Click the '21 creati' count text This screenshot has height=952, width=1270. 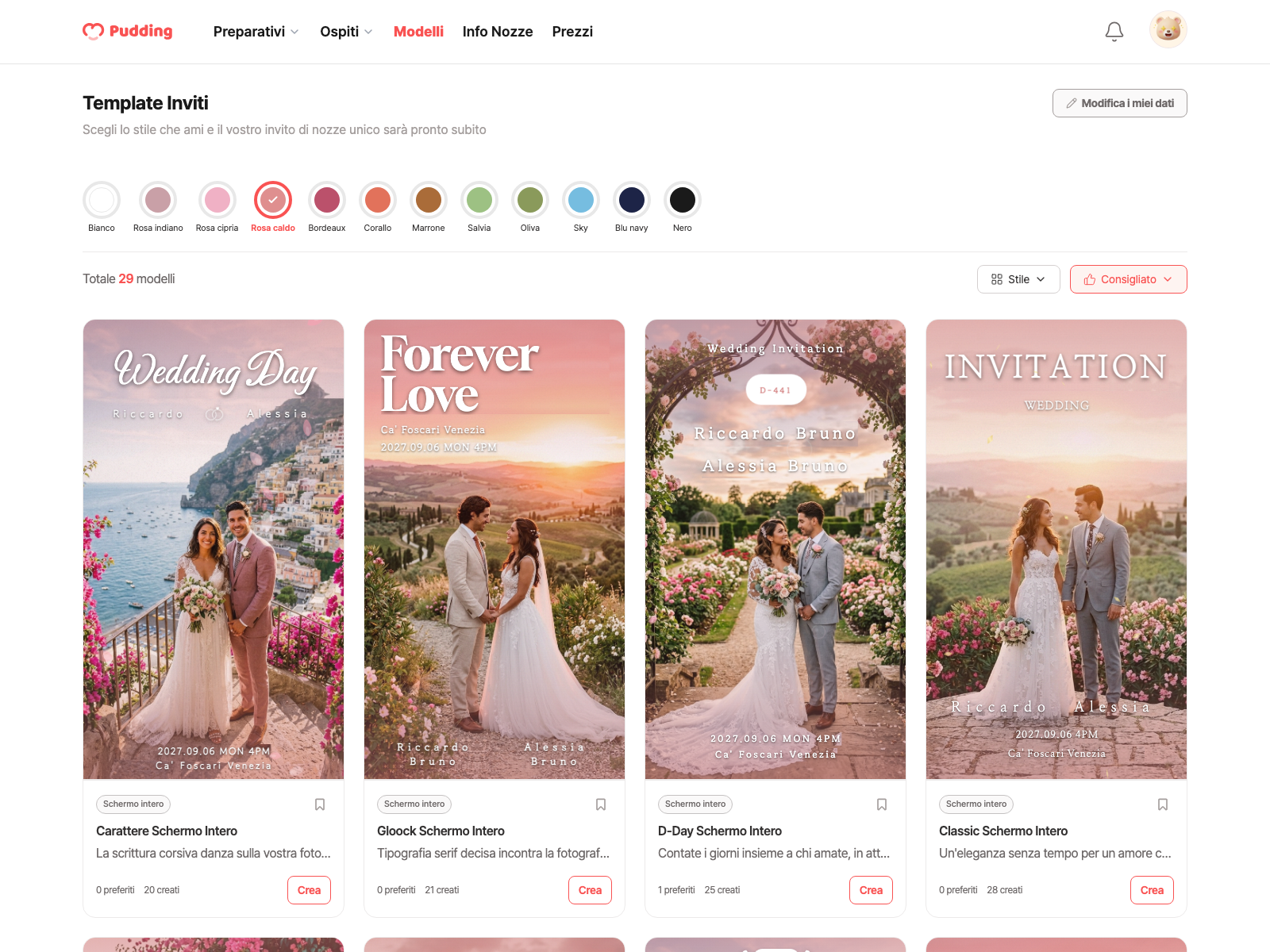point(442,890)
